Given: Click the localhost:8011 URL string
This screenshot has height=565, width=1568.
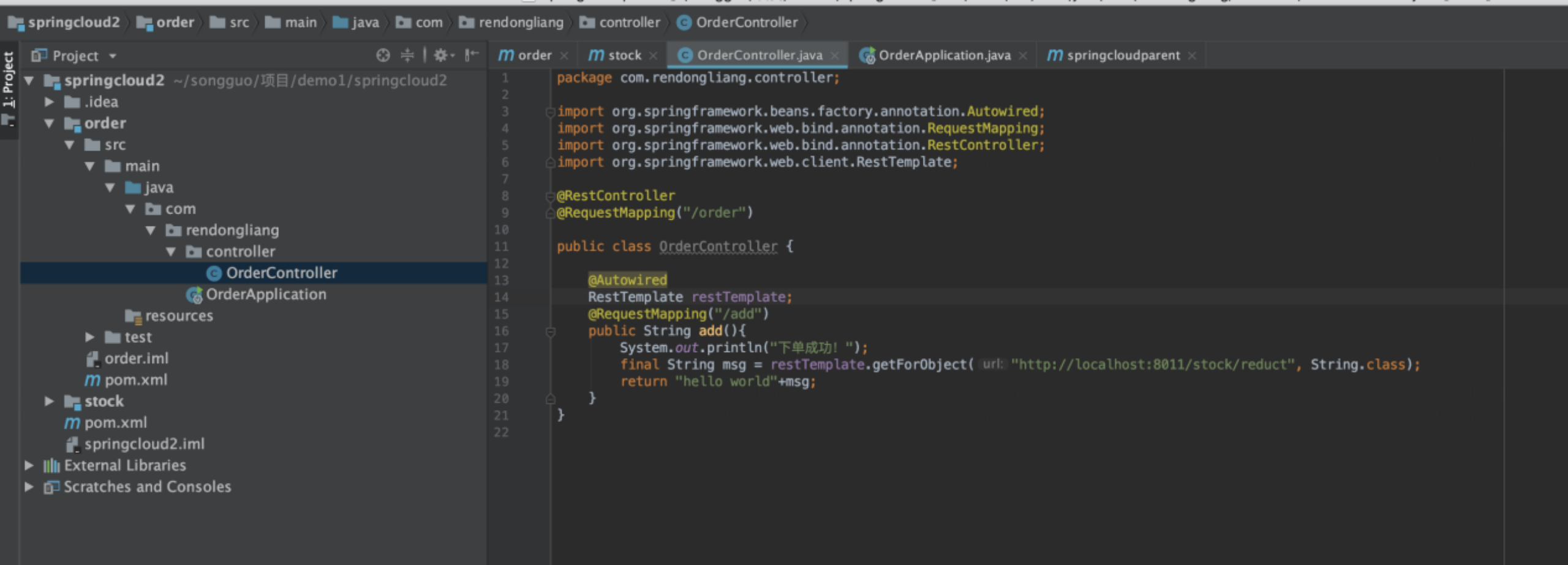Looking at the screenshot, I should pos(1153,365).
